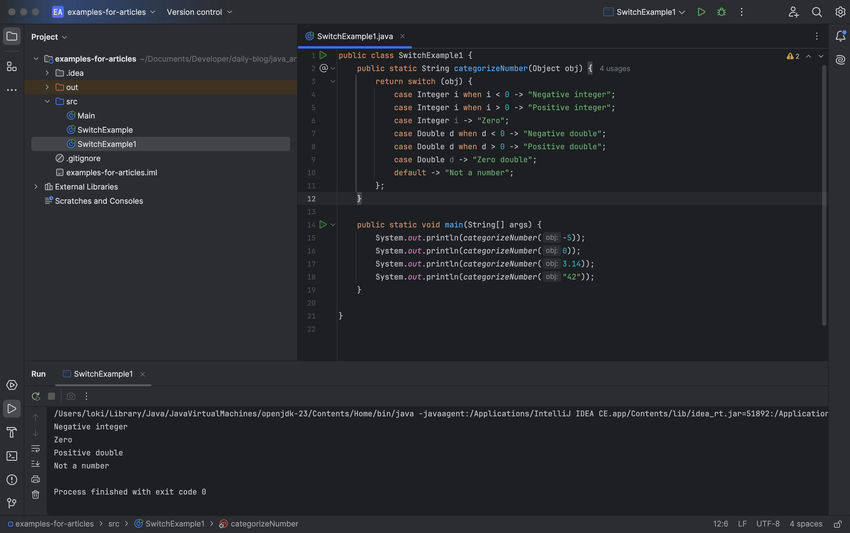Open the Git tool window in the sidebar

(x=12, y=503)
